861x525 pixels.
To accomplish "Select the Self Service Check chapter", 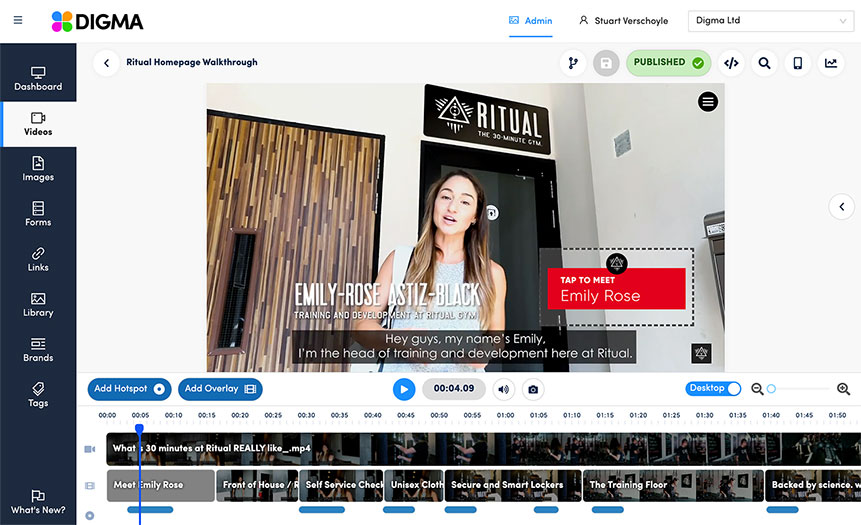I will pyautogui.click(x=341, y=485).
